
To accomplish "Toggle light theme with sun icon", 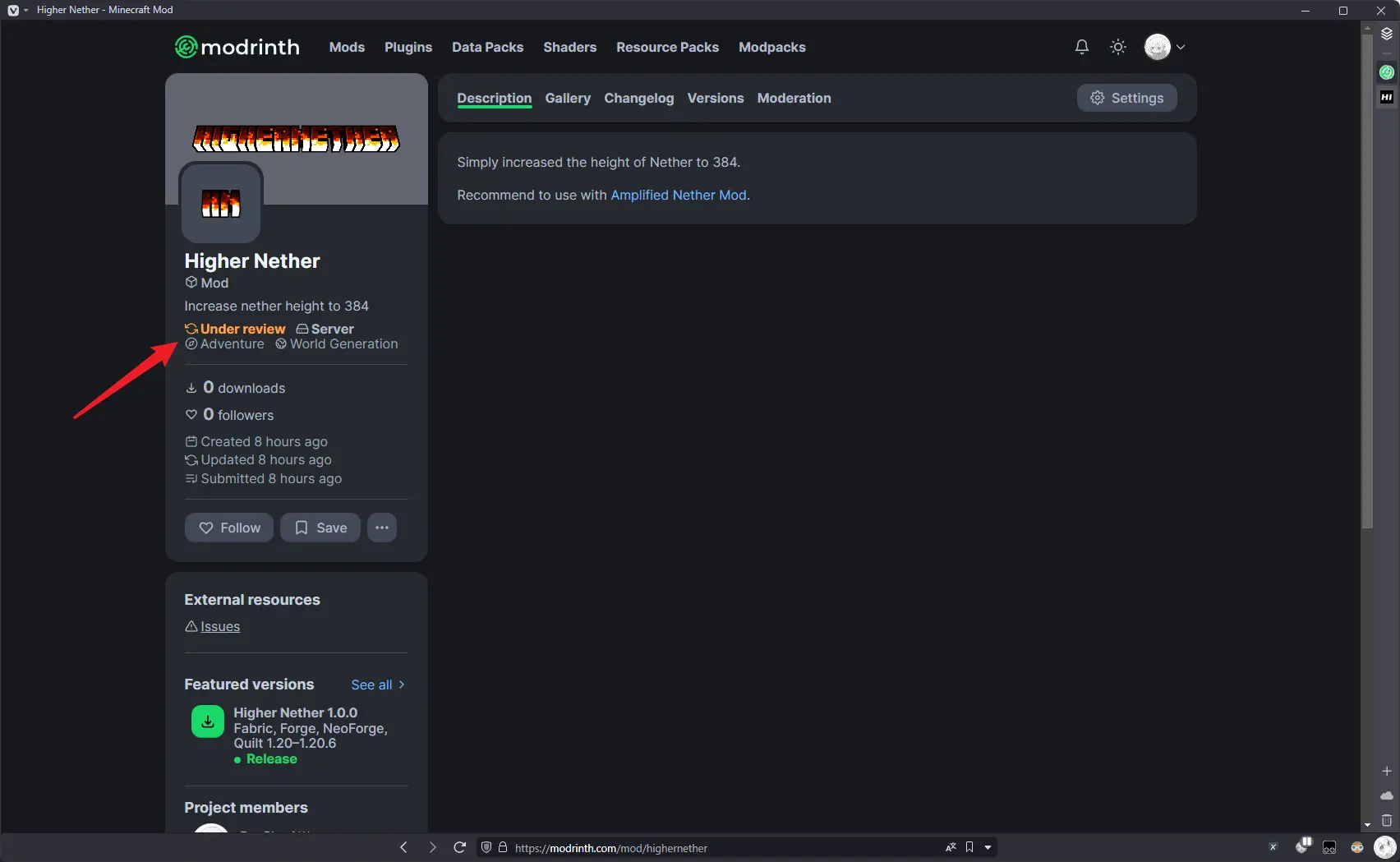I will click(1118, 47).
